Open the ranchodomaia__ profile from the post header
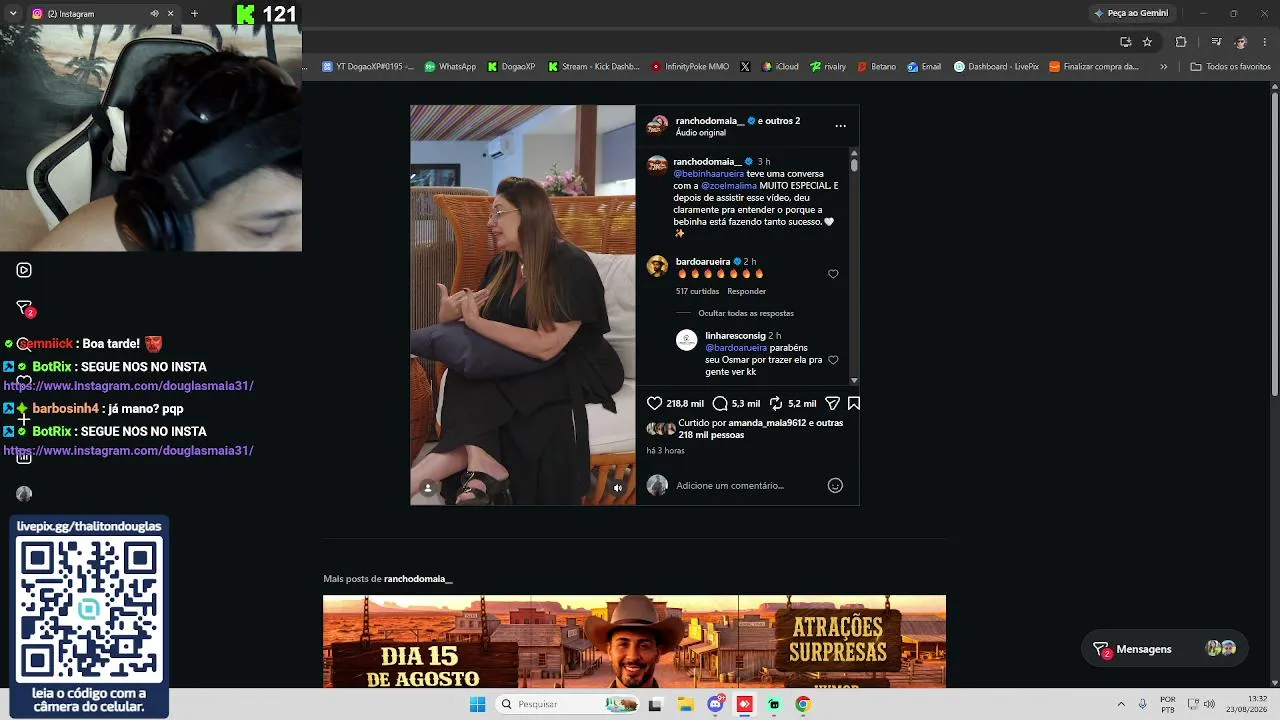 pyautogui.click(x=709, y=121)
